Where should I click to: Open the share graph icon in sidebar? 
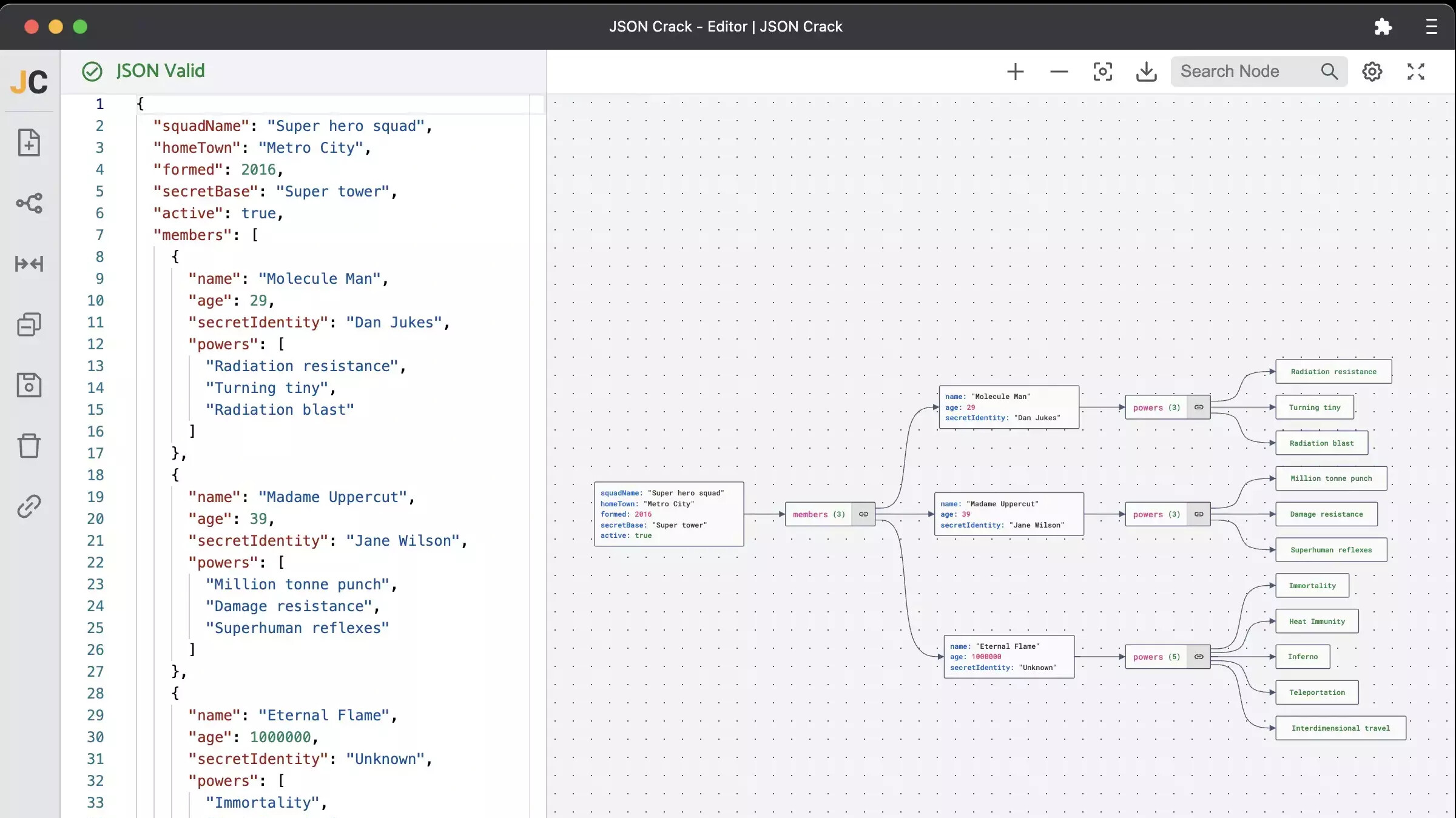tap(29, 203)
